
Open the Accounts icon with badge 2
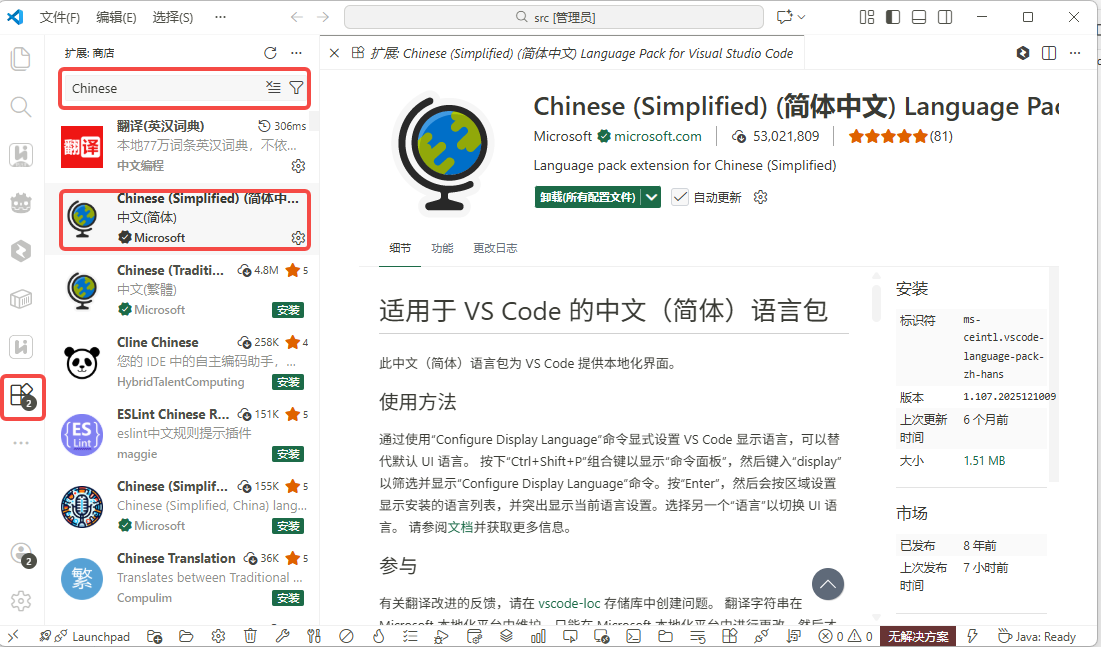[x=22, y=555]
